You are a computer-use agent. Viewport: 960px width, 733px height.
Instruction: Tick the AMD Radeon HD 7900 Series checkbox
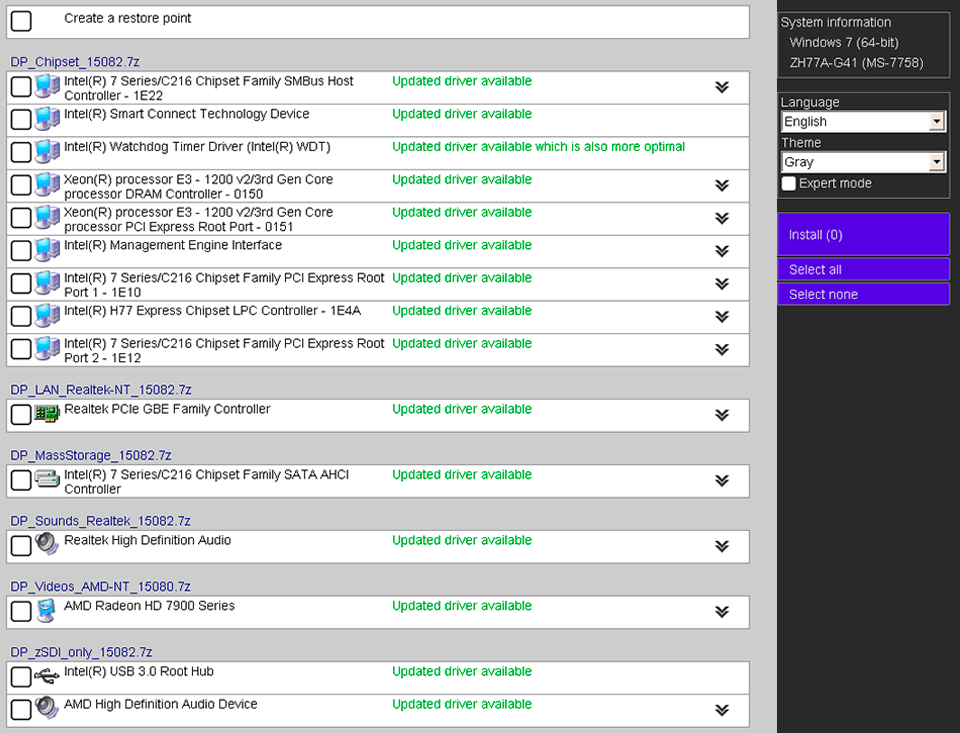pos(21,611)
